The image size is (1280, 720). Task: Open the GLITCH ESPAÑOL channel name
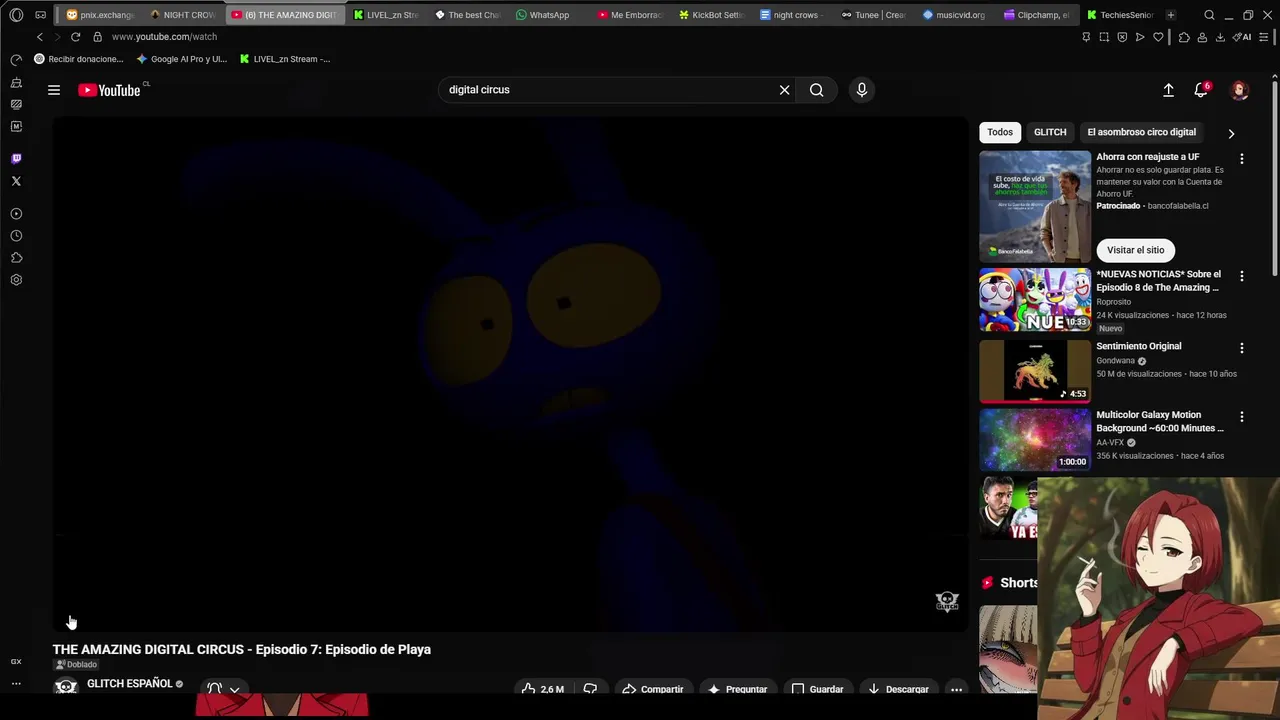click(x=130, y=684)
